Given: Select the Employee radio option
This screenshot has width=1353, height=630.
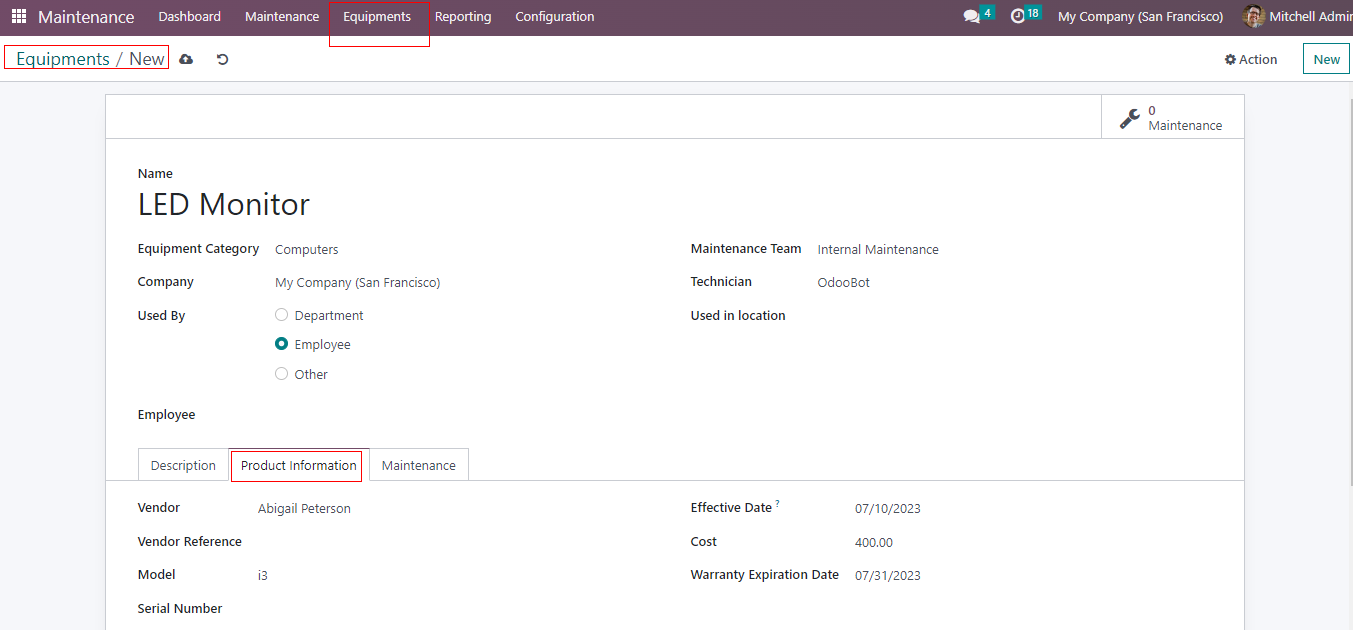Looking at the screenshot, I should click(x=282, y=344).
